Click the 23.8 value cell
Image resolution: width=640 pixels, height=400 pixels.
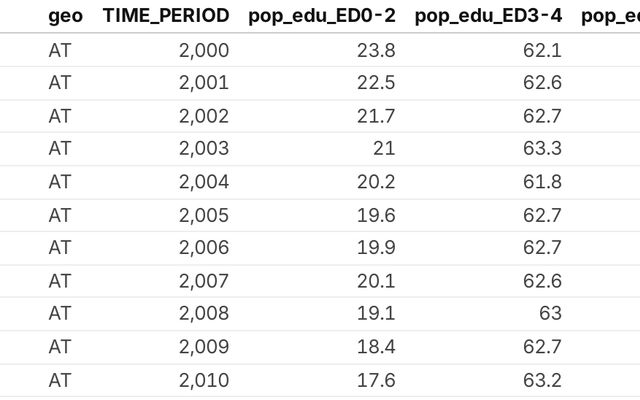click(x=376, y=50)
